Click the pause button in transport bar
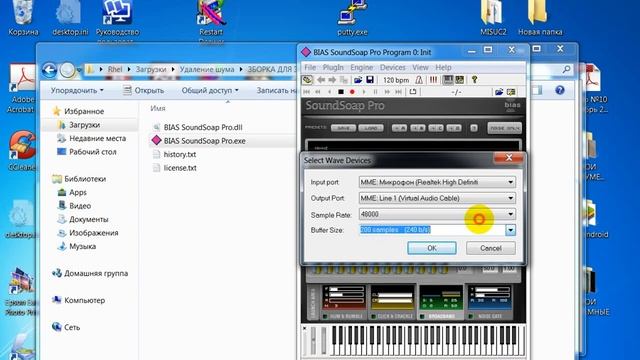This screenshot has height=360, width=640. [375, 92]
